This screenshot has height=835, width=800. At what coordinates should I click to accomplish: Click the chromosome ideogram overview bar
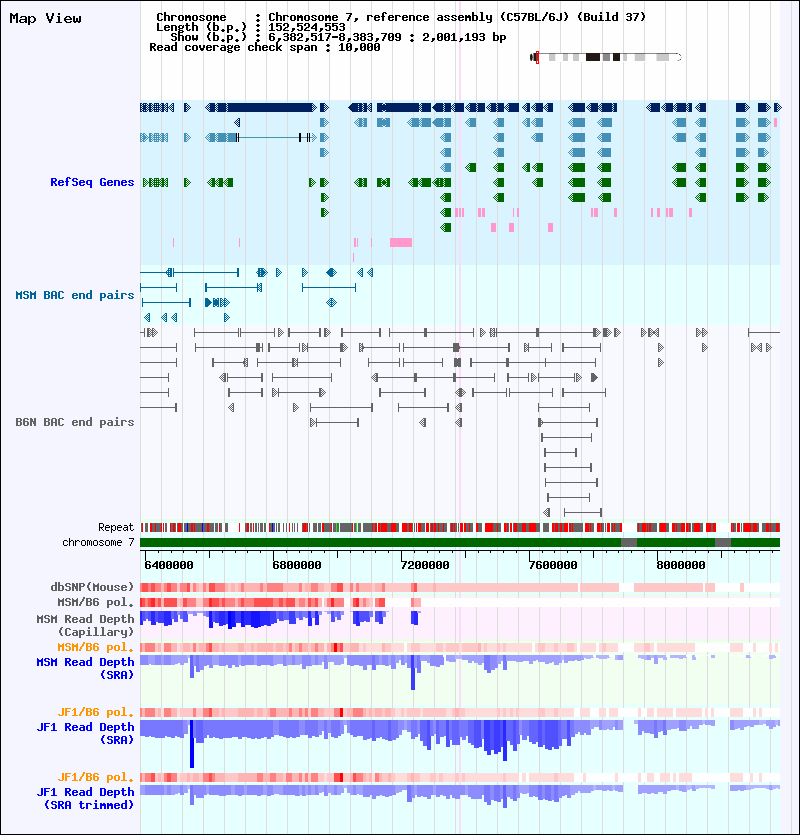606,57
